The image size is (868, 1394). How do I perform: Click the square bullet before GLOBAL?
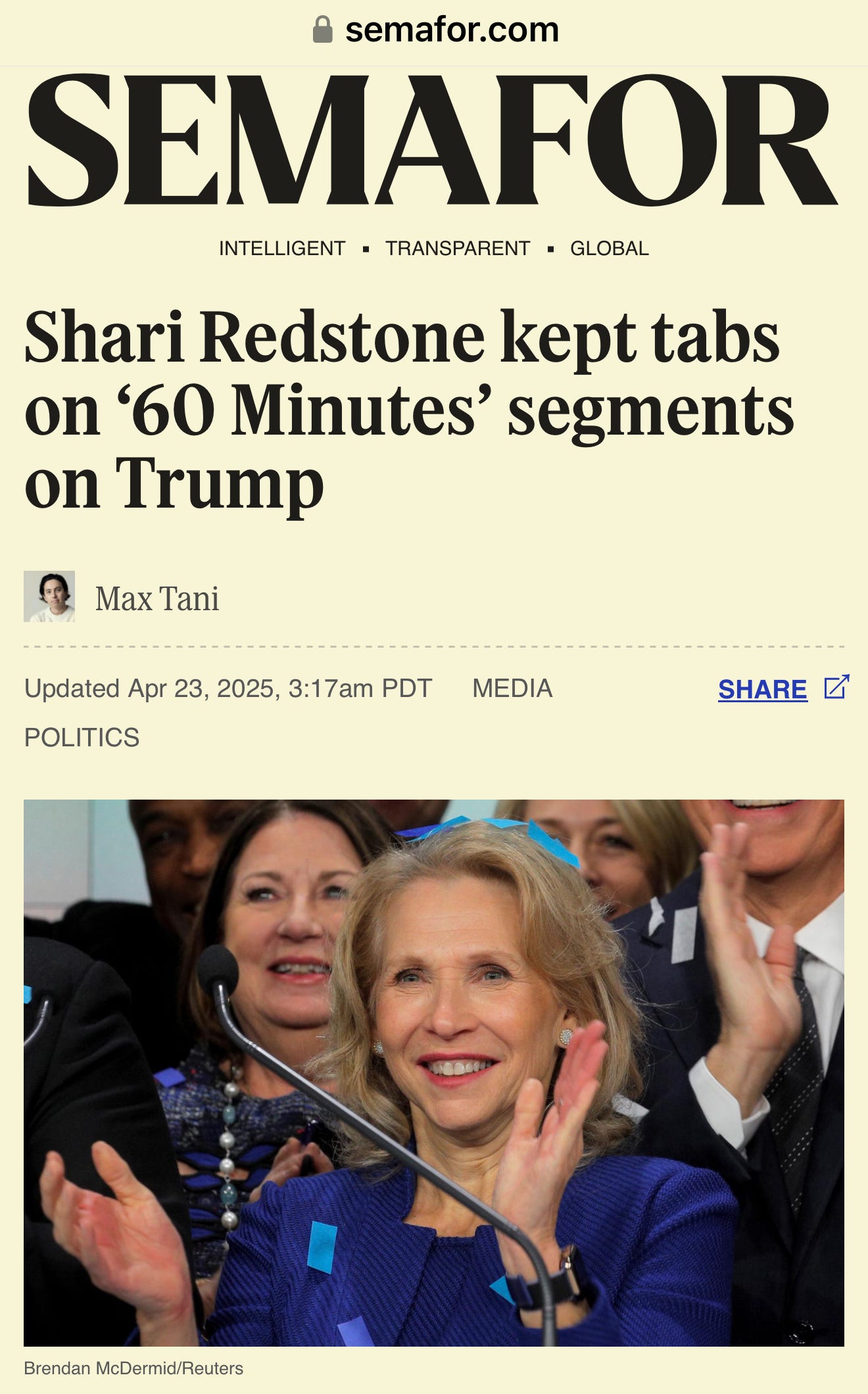[550, 249]
